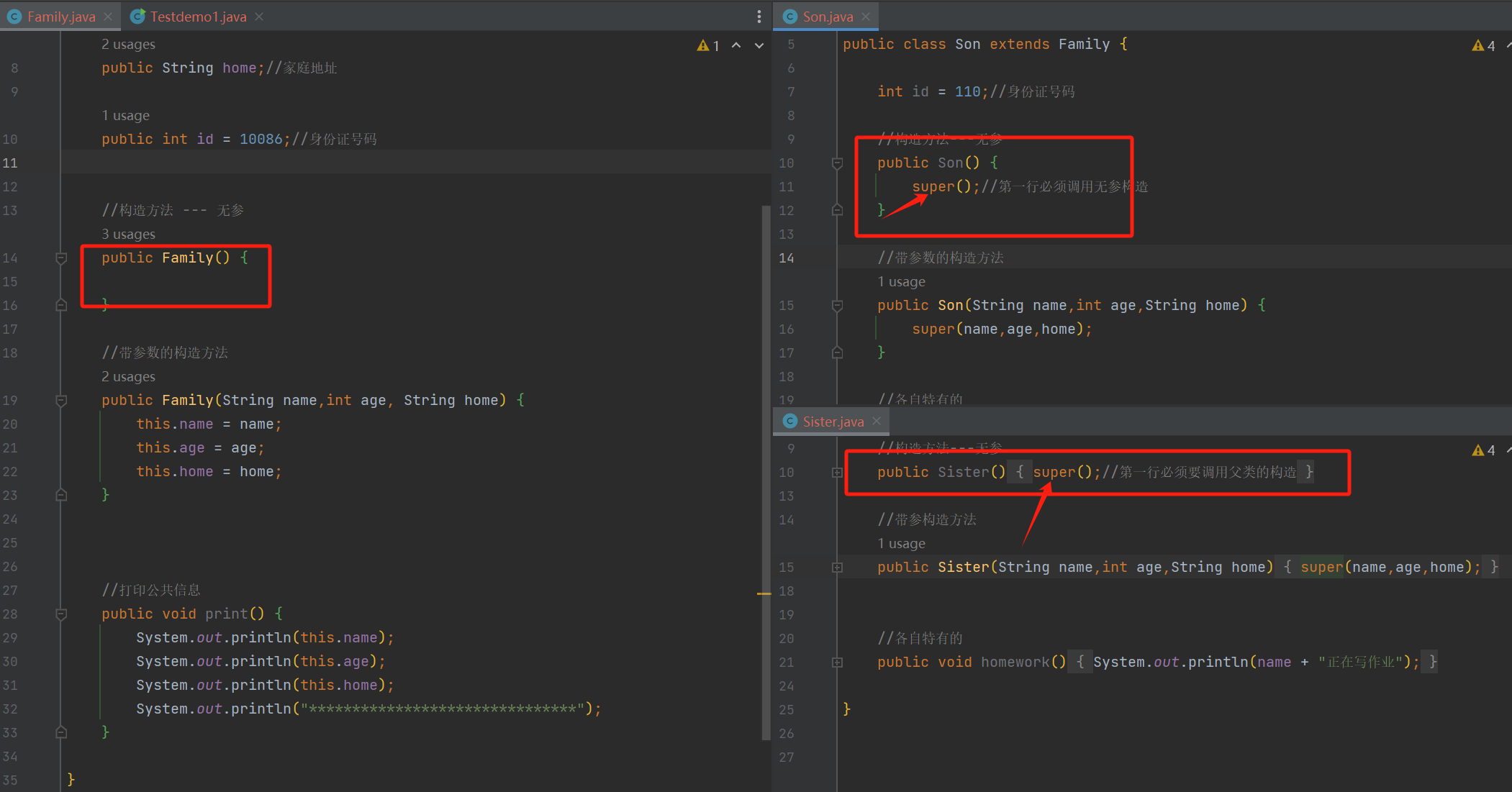Collapse the print() method fold marker

[61, 614]
